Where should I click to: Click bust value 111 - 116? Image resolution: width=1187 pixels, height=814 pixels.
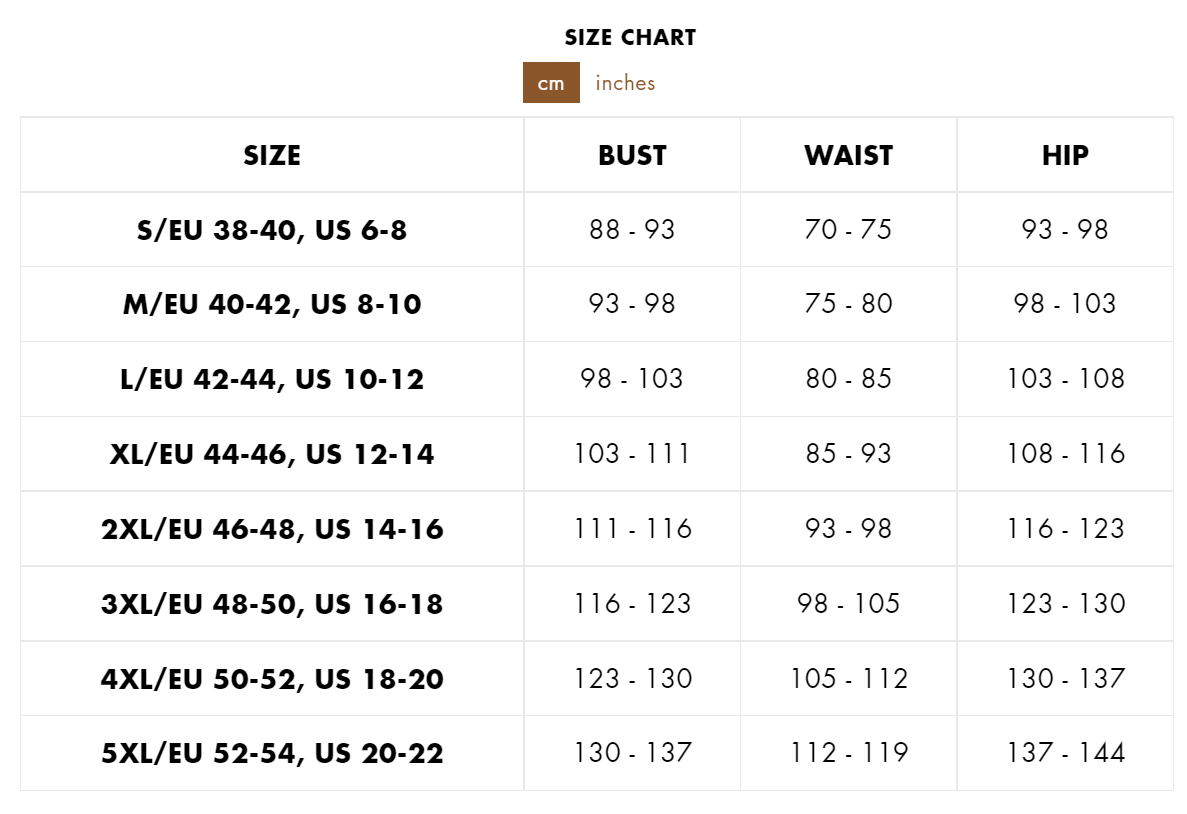(x=632, y=529)
